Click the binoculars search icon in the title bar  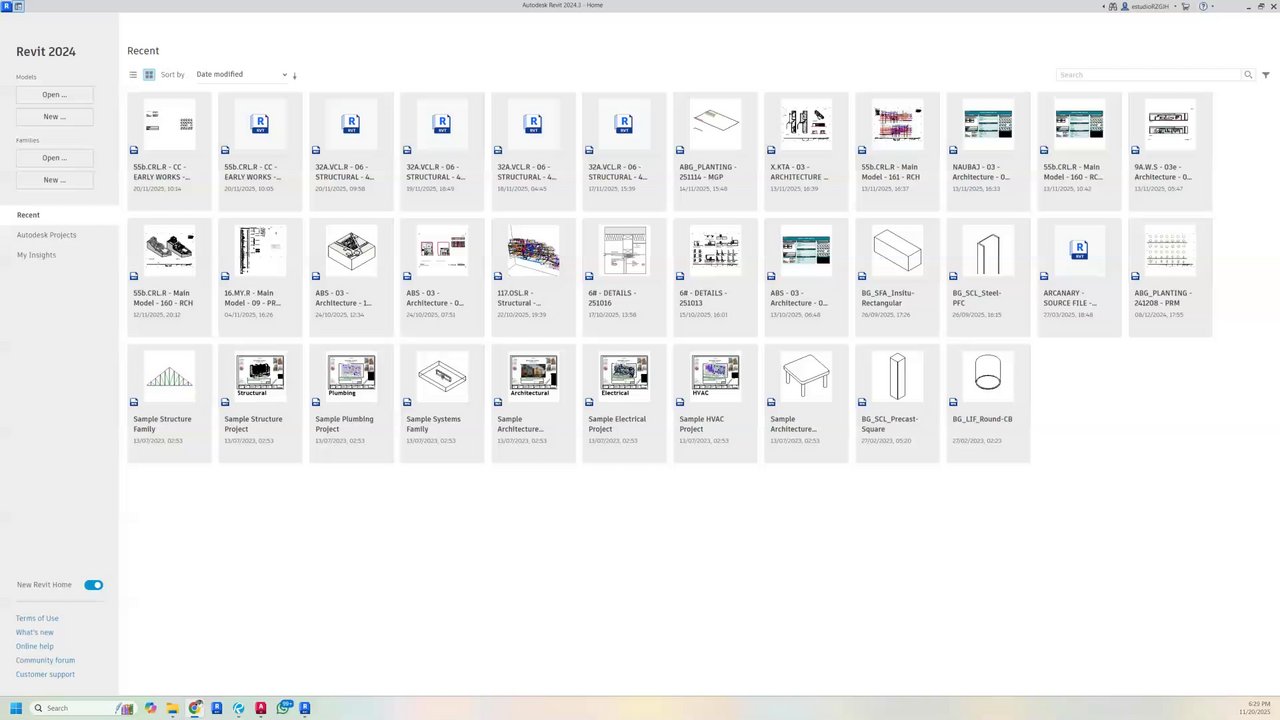coord(1113,6)
